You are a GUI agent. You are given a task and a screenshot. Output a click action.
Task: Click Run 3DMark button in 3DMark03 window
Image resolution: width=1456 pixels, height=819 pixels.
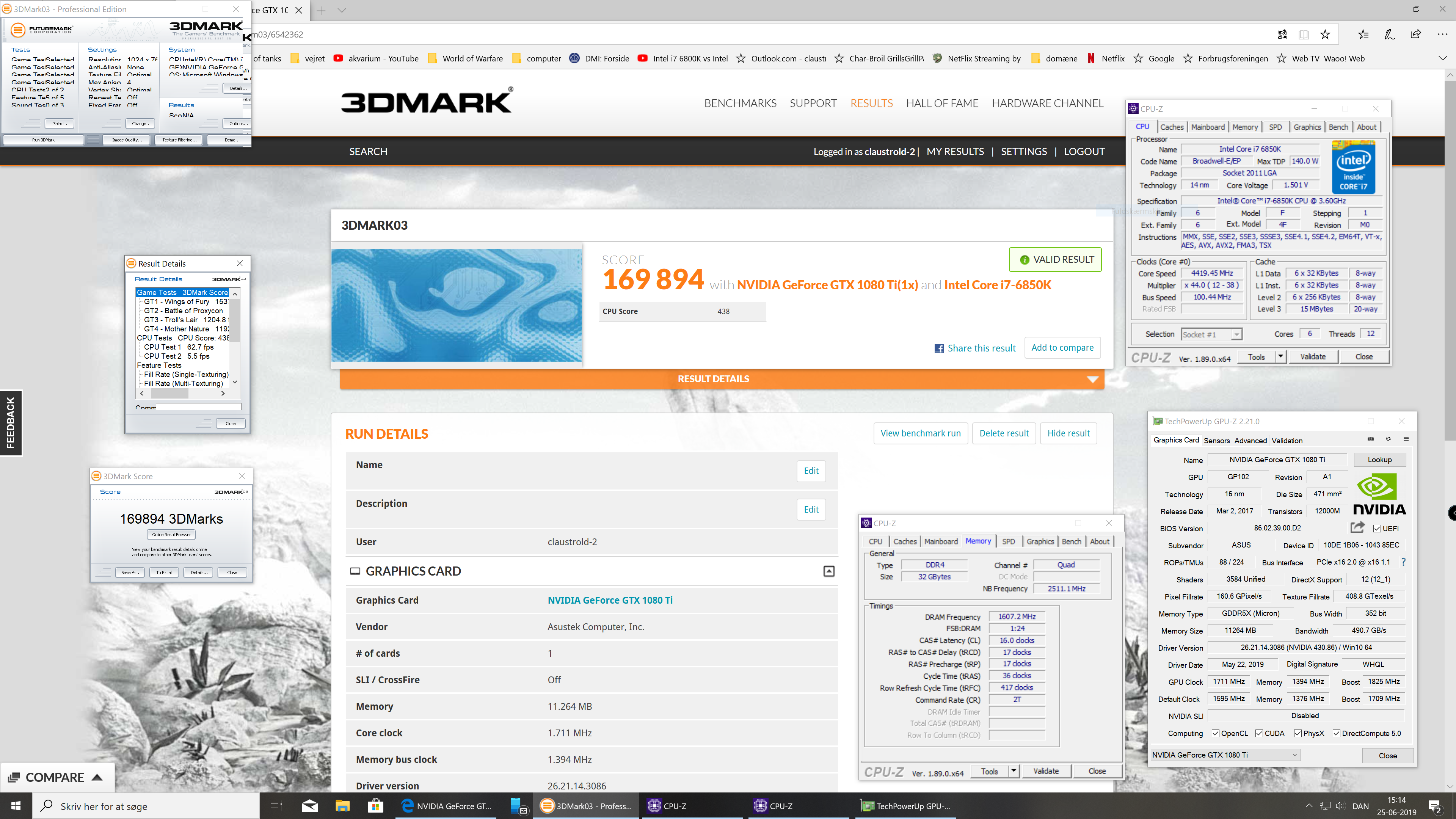[x=44, y=140]
